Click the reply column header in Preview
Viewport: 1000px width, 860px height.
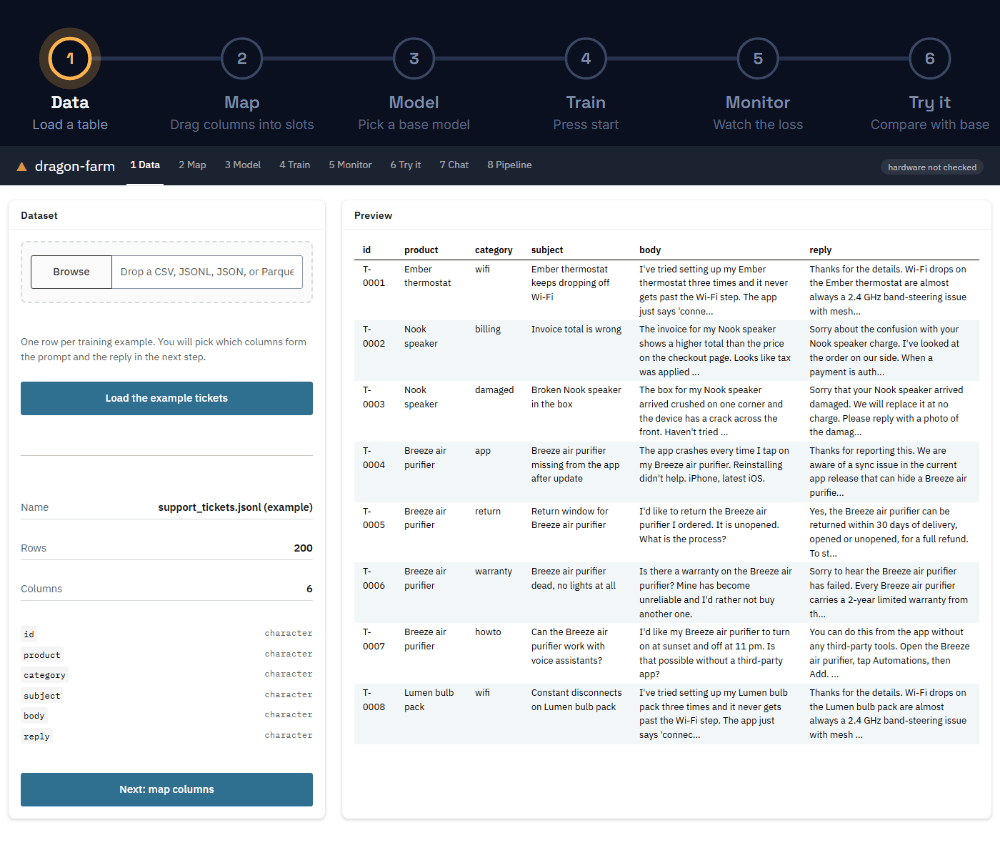click(820, 250)
